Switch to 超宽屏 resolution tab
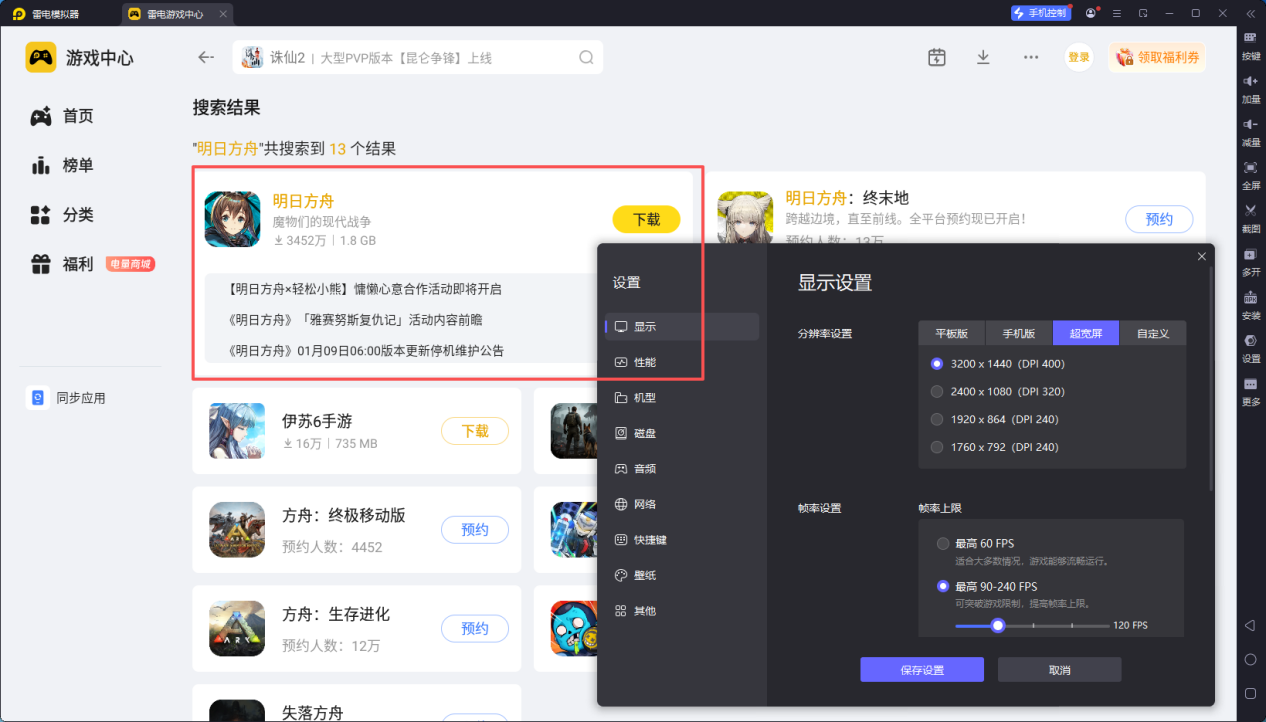Viewport: 1266px width, 722px height. (1086, 333)
